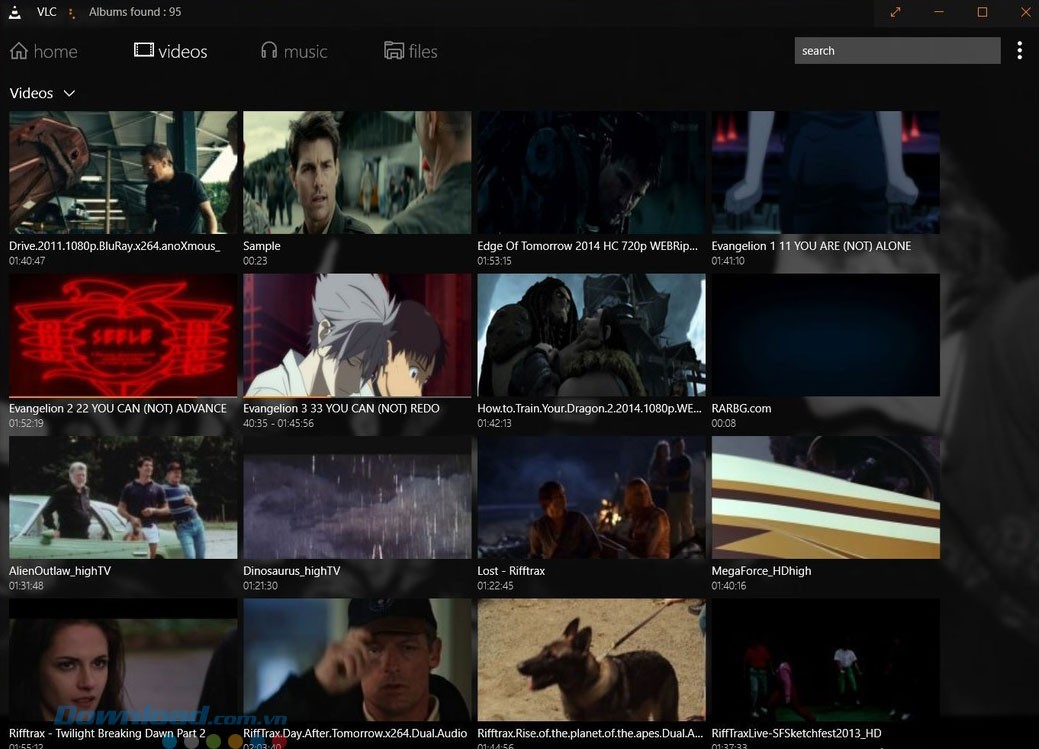The height and width of the screenshot is (749, 1039).
Task: Click the home house icon
Action: pyautogui.click(x=18, y=51)
